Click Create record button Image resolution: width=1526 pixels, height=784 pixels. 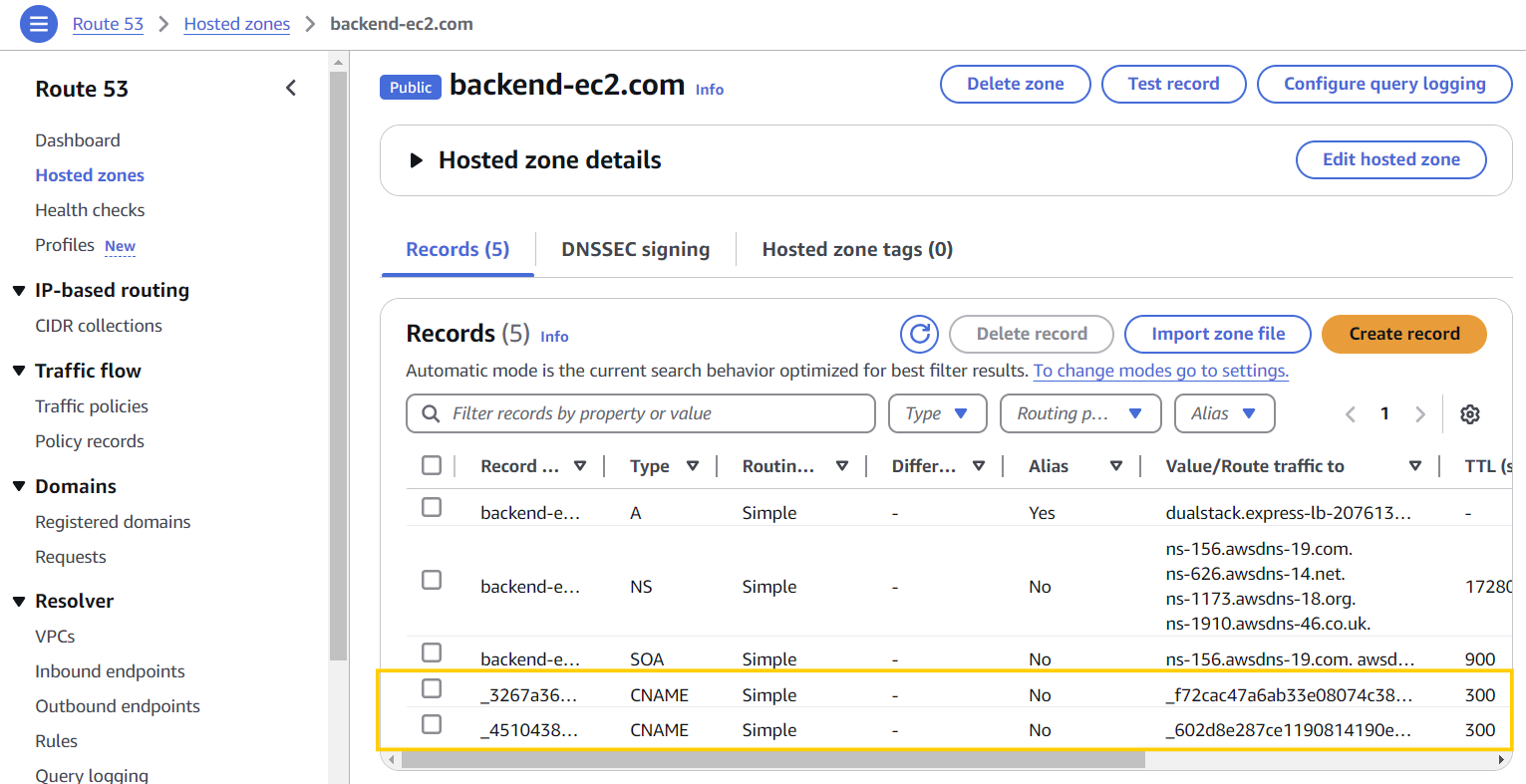coord(1404,334)
